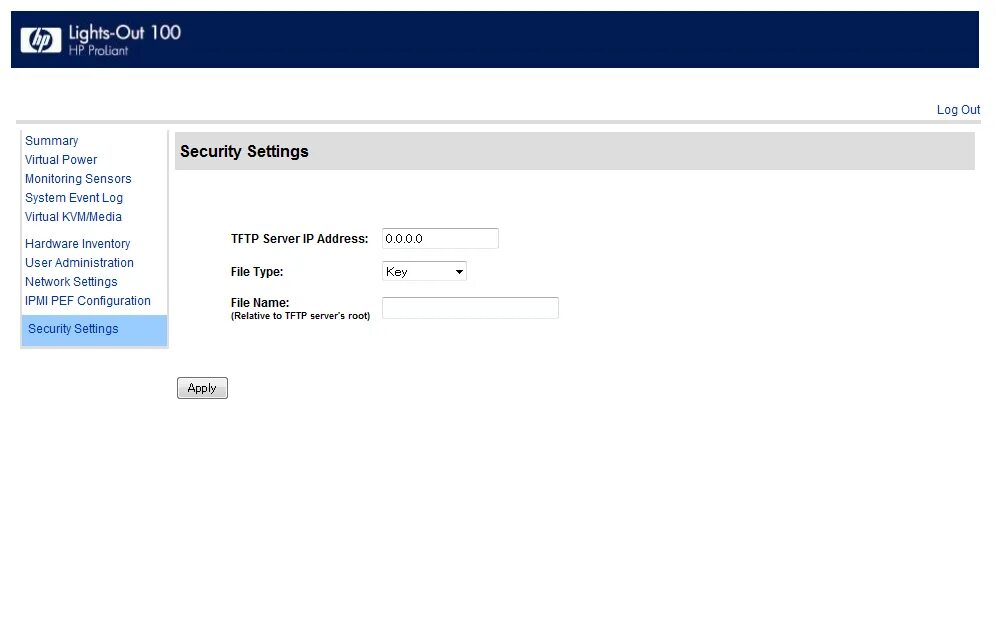Click the Apply button
This screenshot has width=997, height=640.
(202, 388)
